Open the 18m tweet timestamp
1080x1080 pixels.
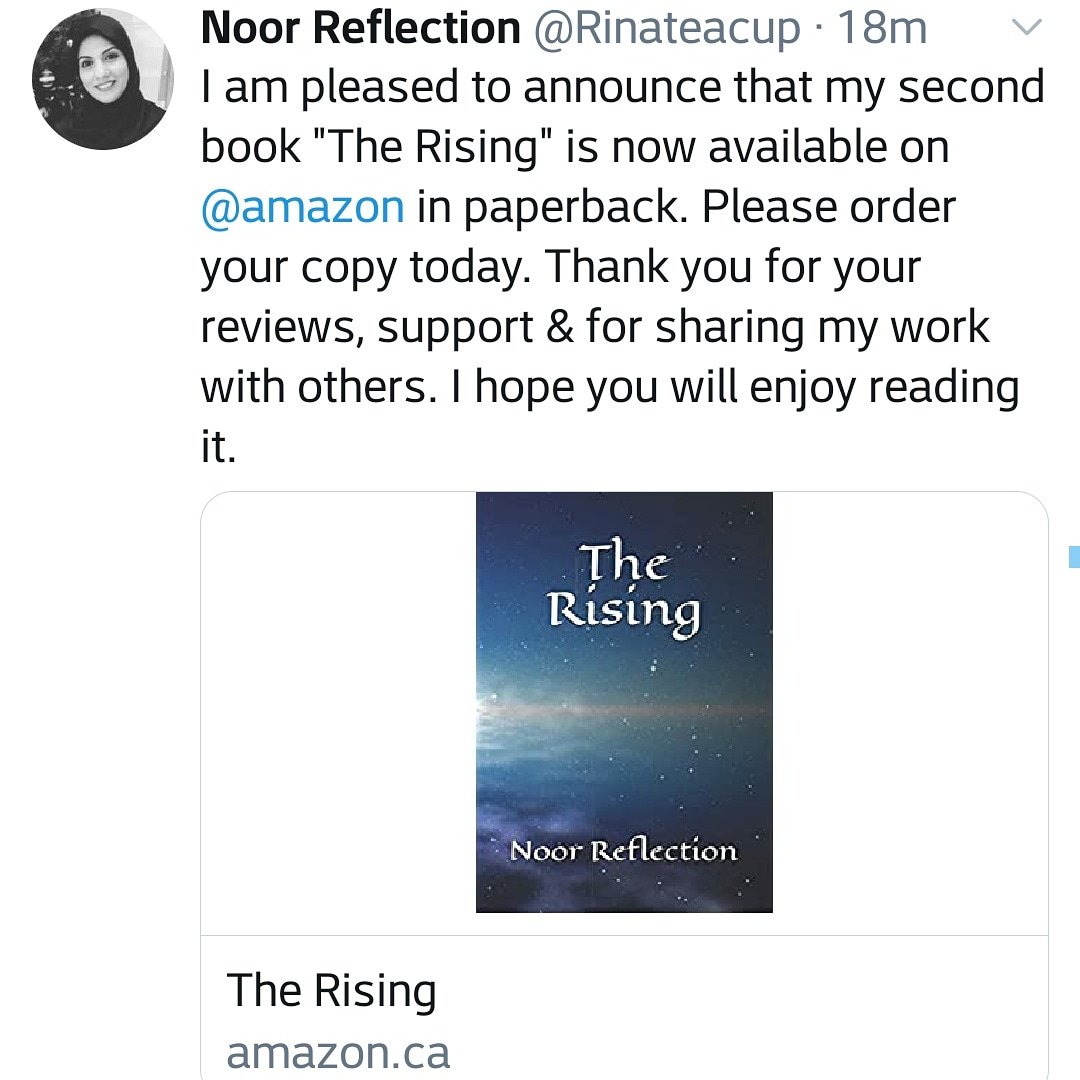883,29
